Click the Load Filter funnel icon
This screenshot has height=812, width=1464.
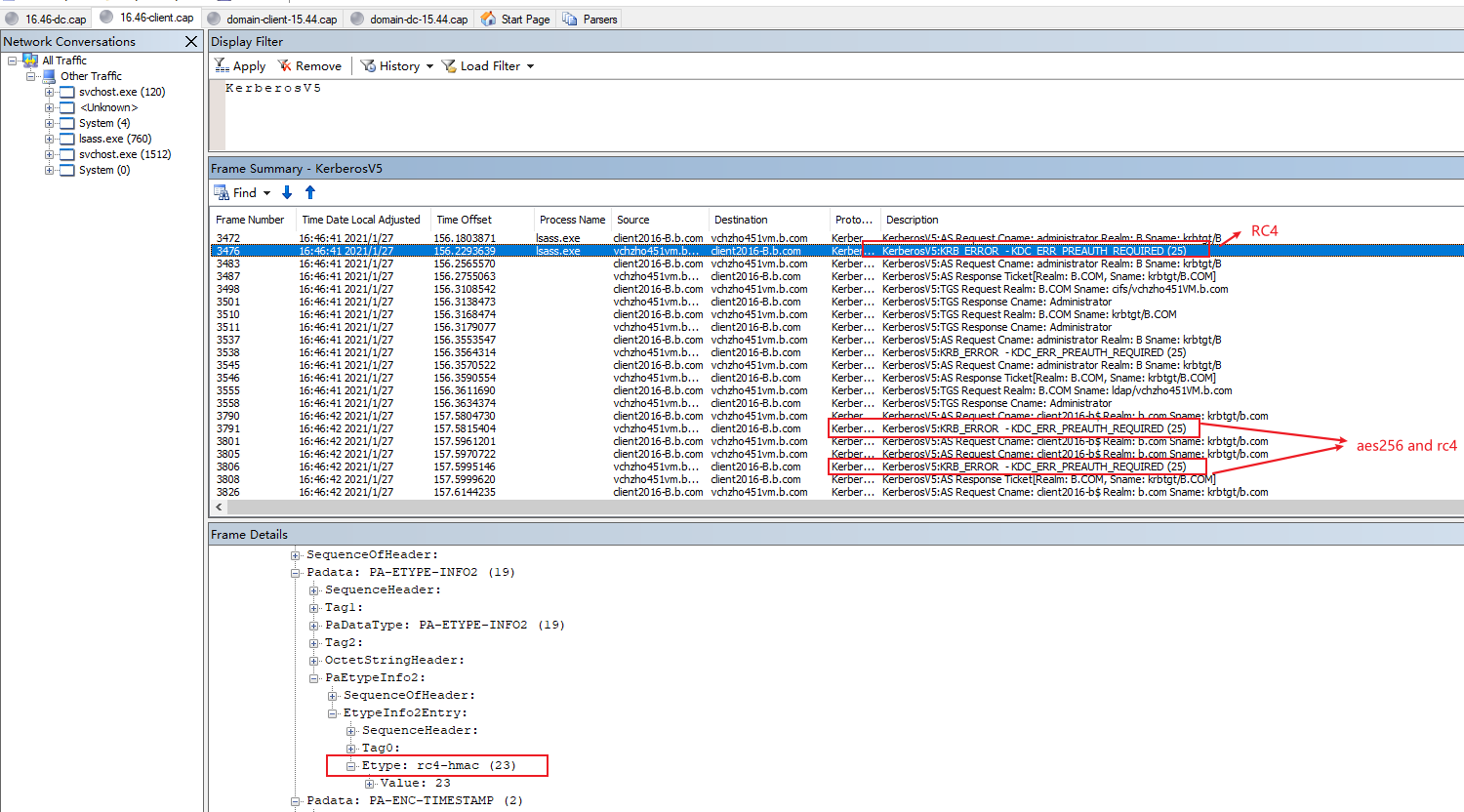coord(449,65)
